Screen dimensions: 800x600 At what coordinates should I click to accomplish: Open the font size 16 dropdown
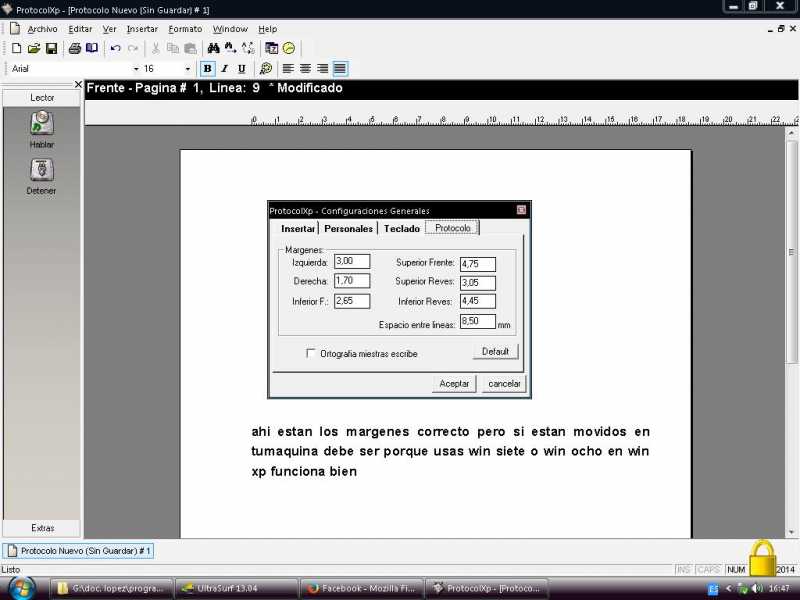(x=187, y=68)
